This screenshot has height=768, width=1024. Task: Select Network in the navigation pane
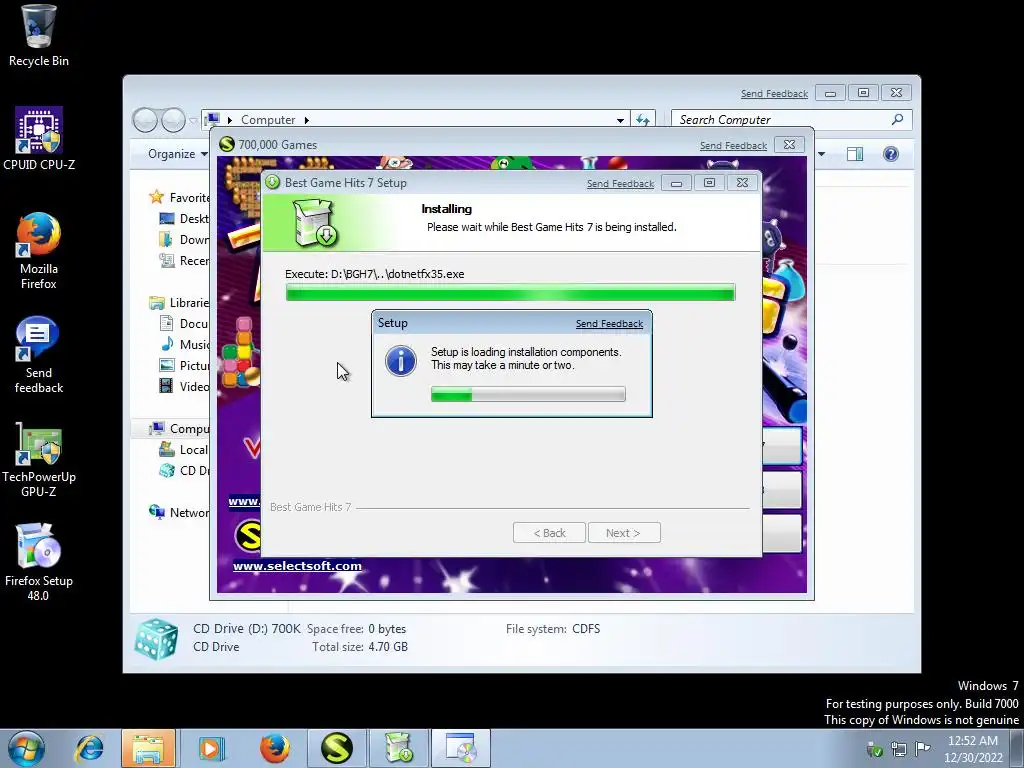tap(180, 512)
